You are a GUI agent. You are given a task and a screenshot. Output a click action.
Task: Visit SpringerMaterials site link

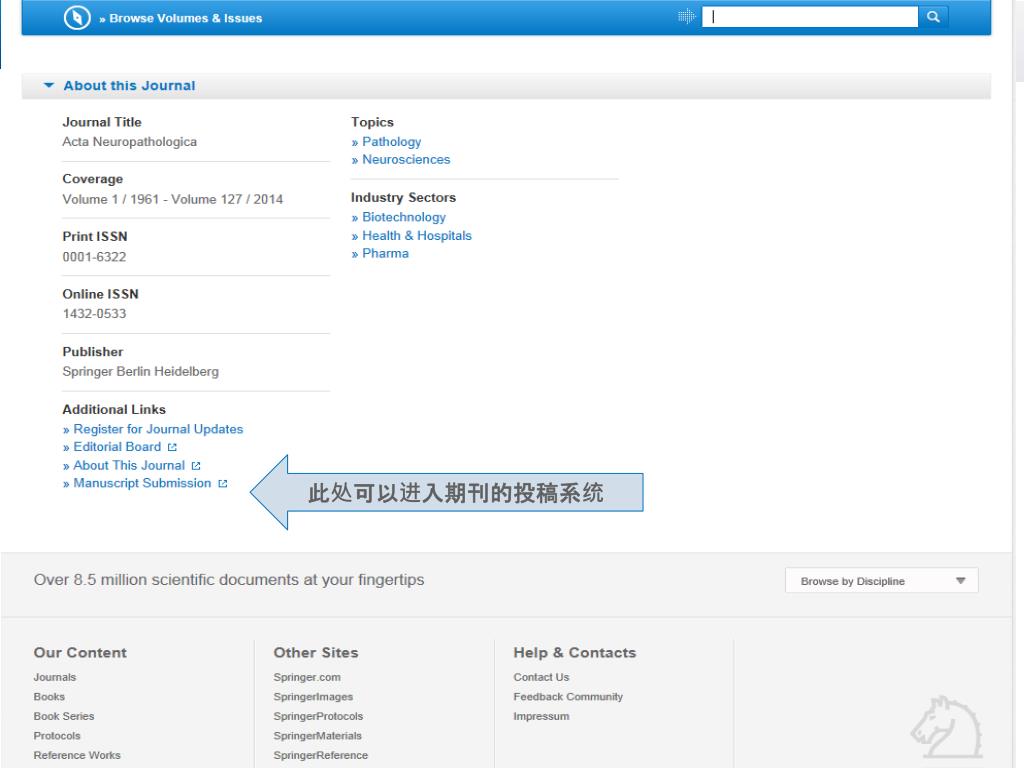coord(317,736)
